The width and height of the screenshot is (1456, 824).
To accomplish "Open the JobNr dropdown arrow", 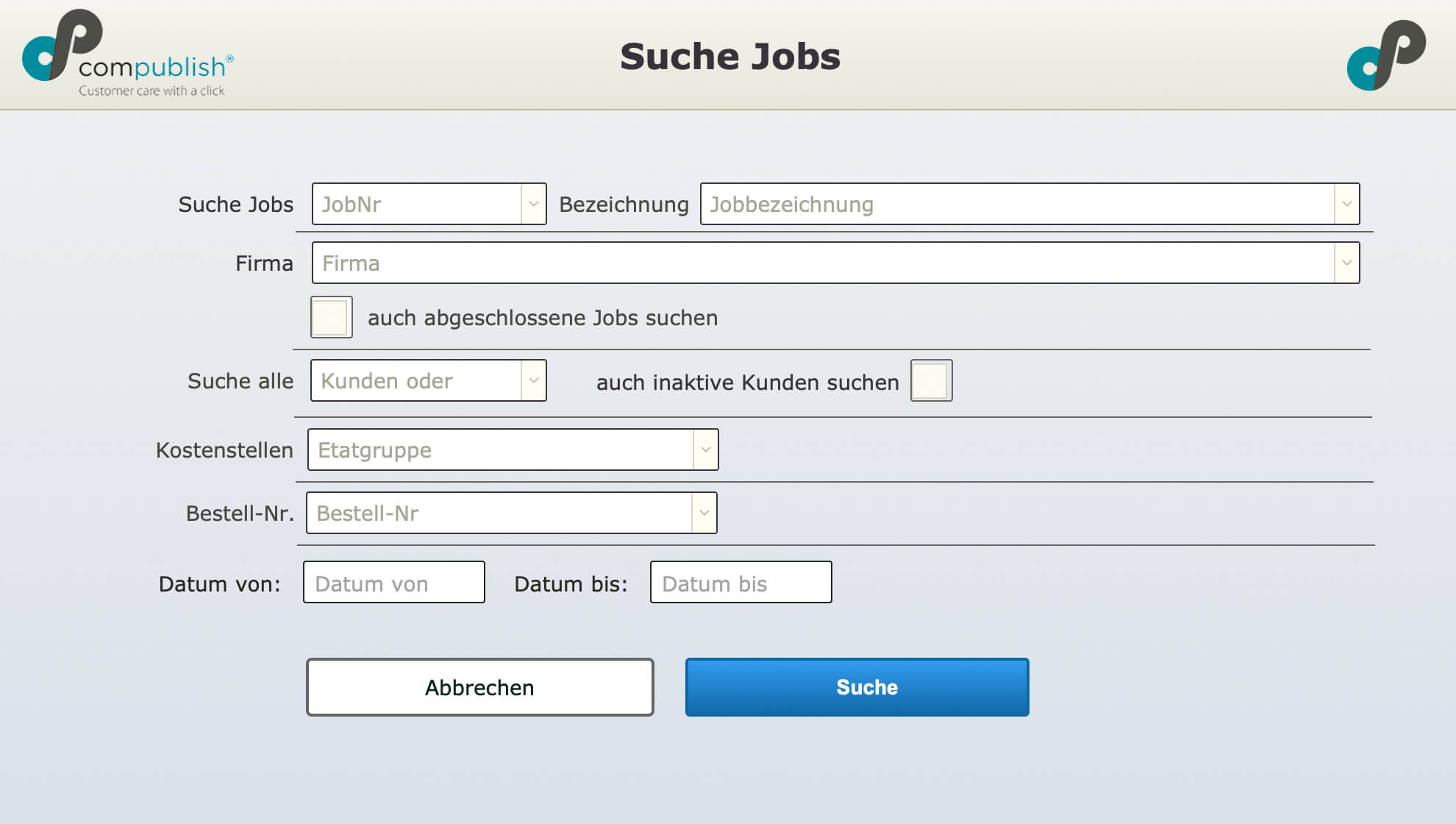I will coord(534,204).
